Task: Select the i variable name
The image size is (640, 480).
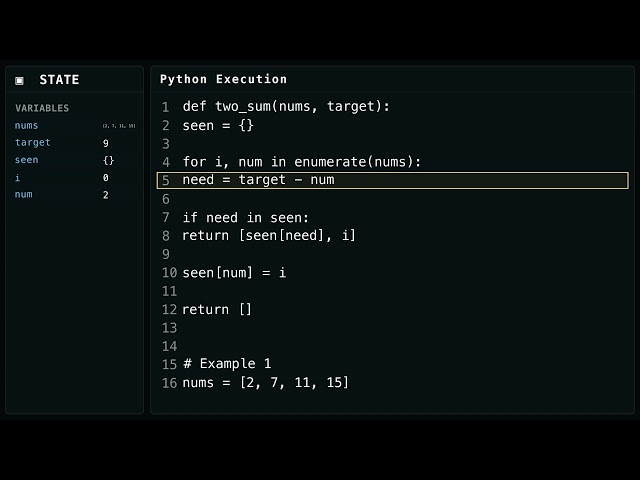Action: point(18,178)
